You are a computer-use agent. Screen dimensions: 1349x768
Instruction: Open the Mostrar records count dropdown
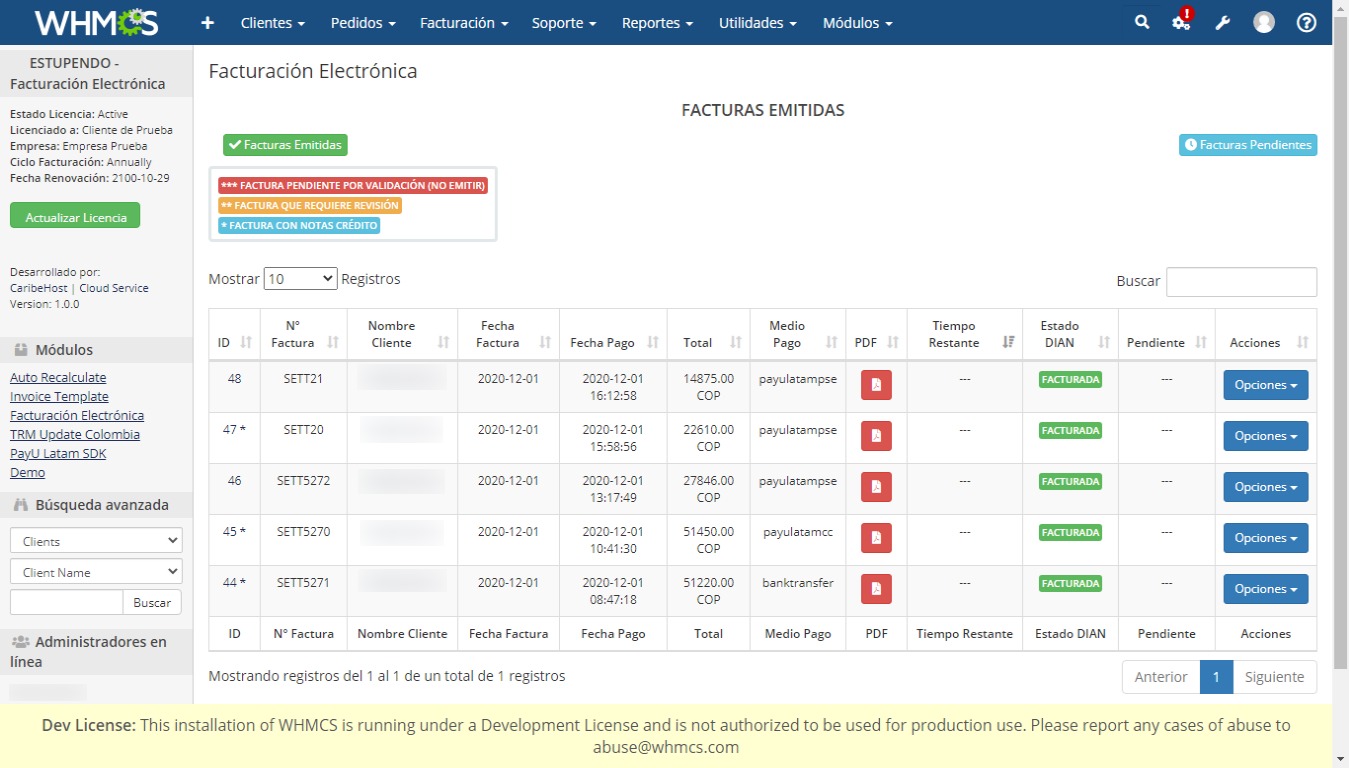click(301, 279)
